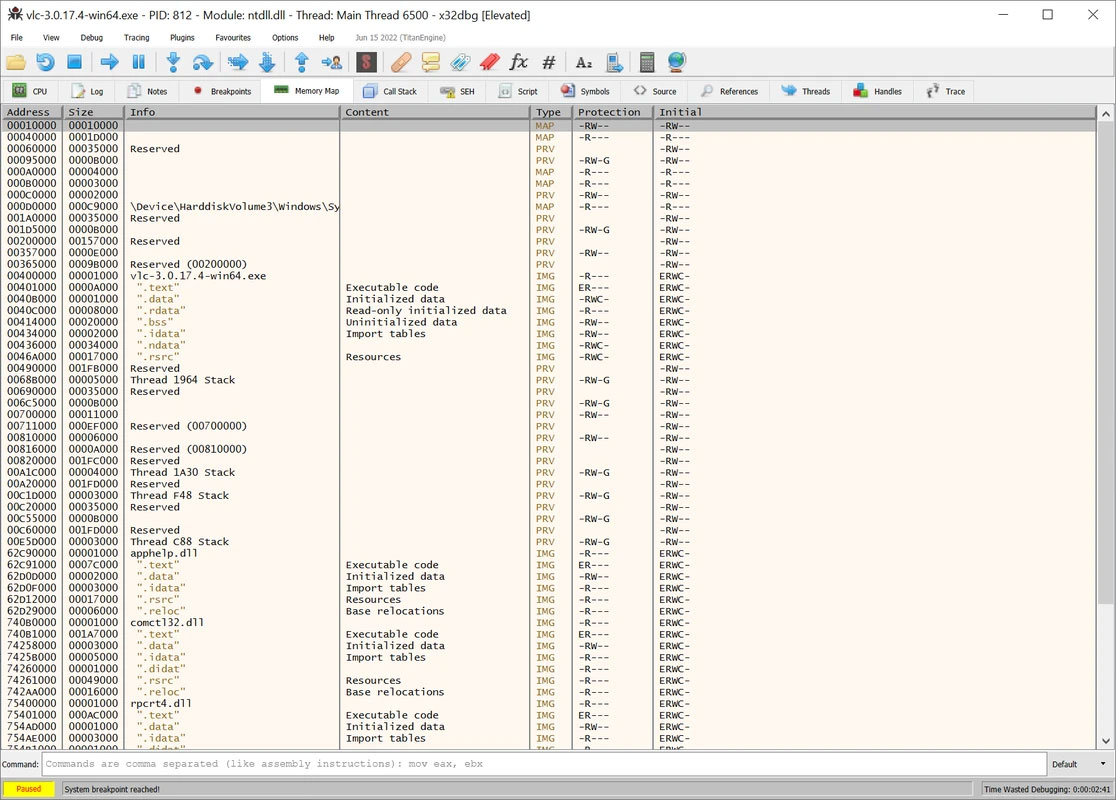Sort by the Address column header
The image size is (1116, 800).
point(32,112)
